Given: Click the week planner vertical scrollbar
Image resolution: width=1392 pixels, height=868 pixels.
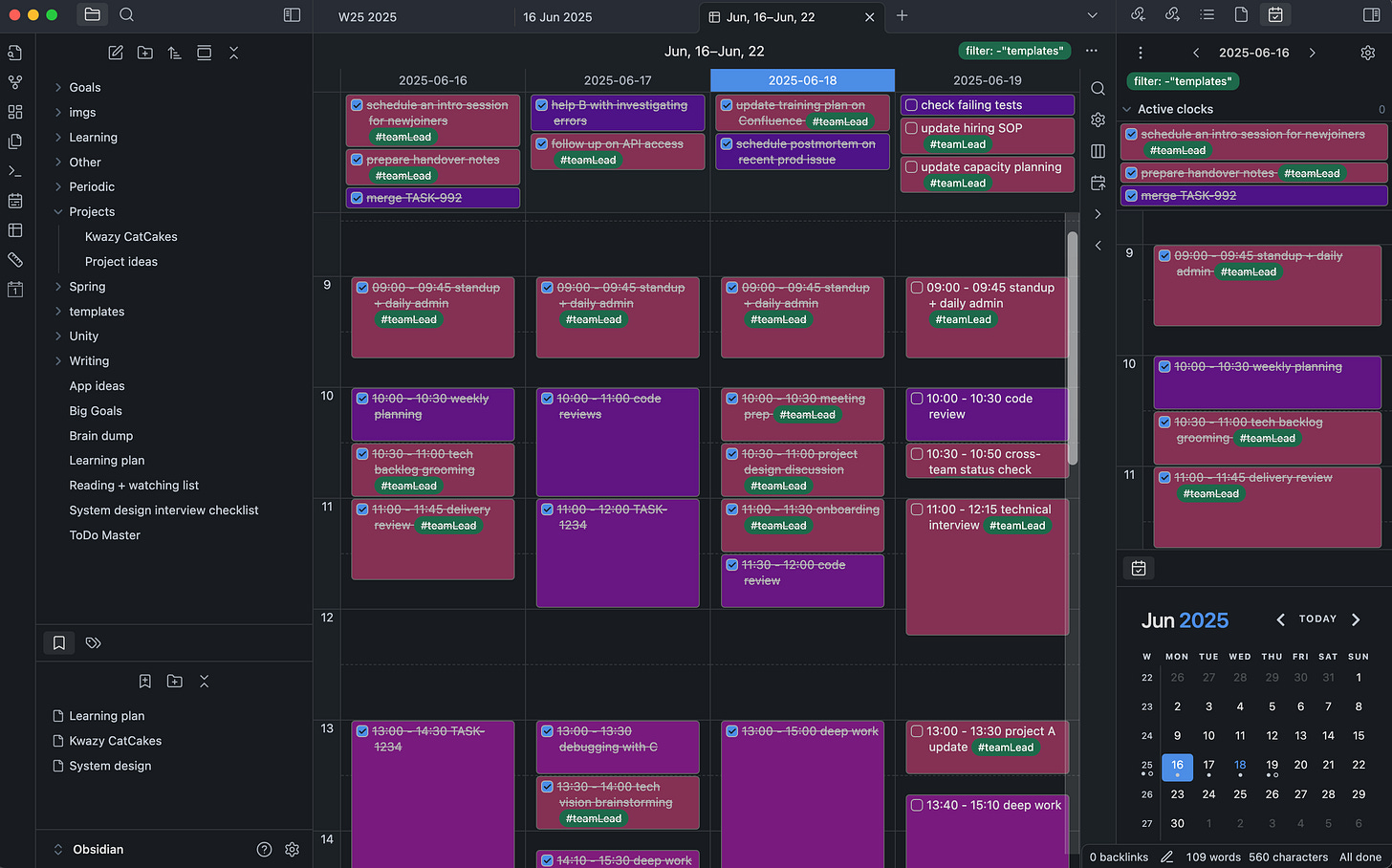Looking at the screenshot, I should pyautogui.click(x=1073, y=349).
